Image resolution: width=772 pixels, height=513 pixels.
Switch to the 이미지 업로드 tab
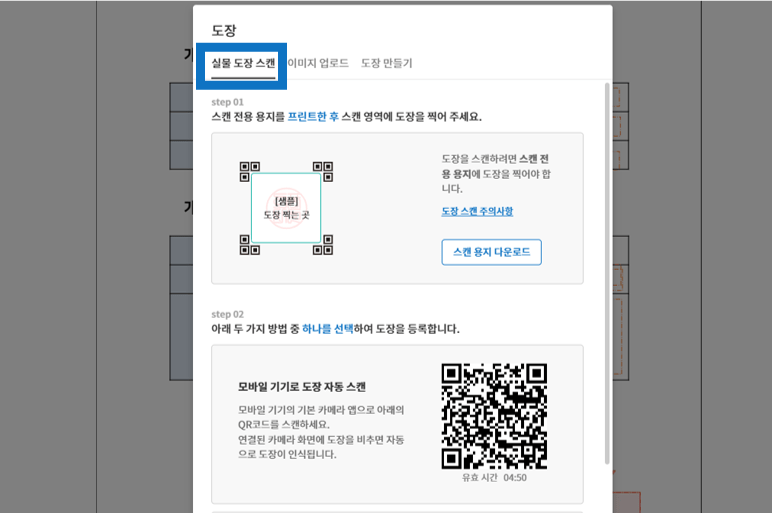pyautogui.click(x=318, y=64)
